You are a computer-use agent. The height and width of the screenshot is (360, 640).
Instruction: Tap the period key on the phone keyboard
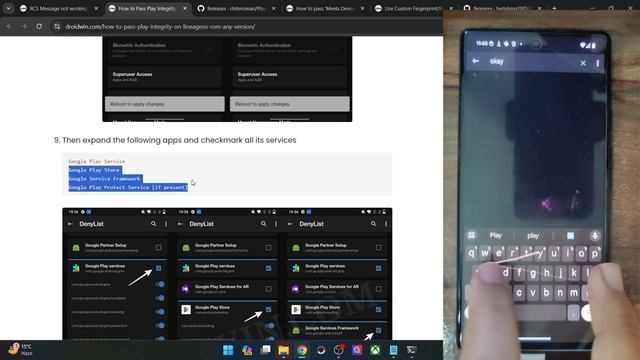point(573,313)
